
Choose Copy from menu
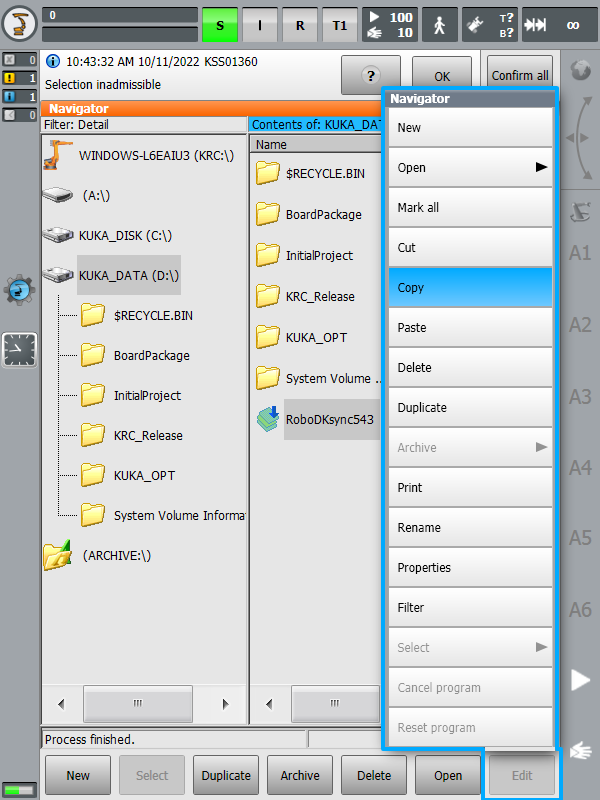[x=470, y=288]
